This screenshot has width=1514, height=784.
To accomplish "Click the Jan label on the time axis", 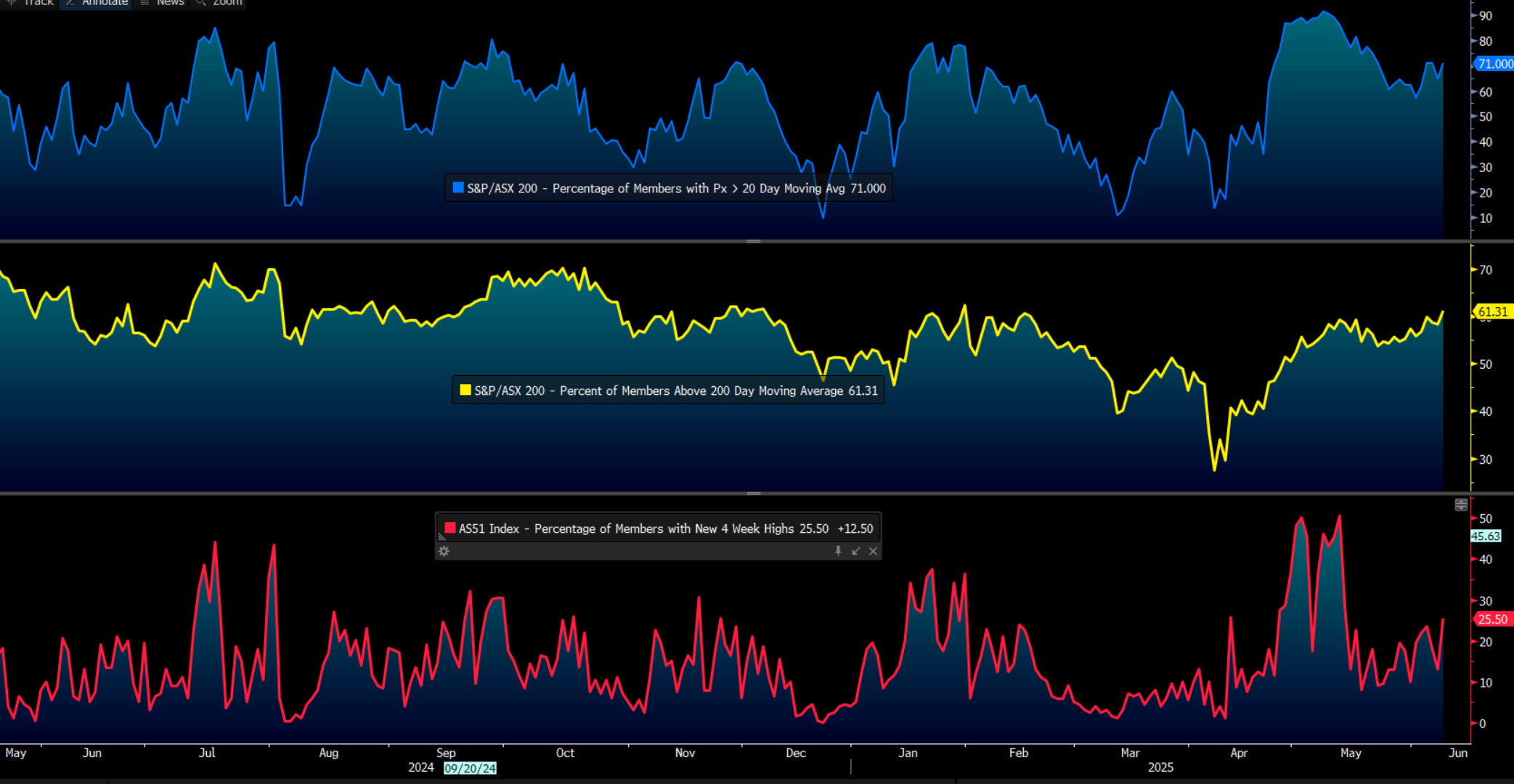I will click(908, 753).
